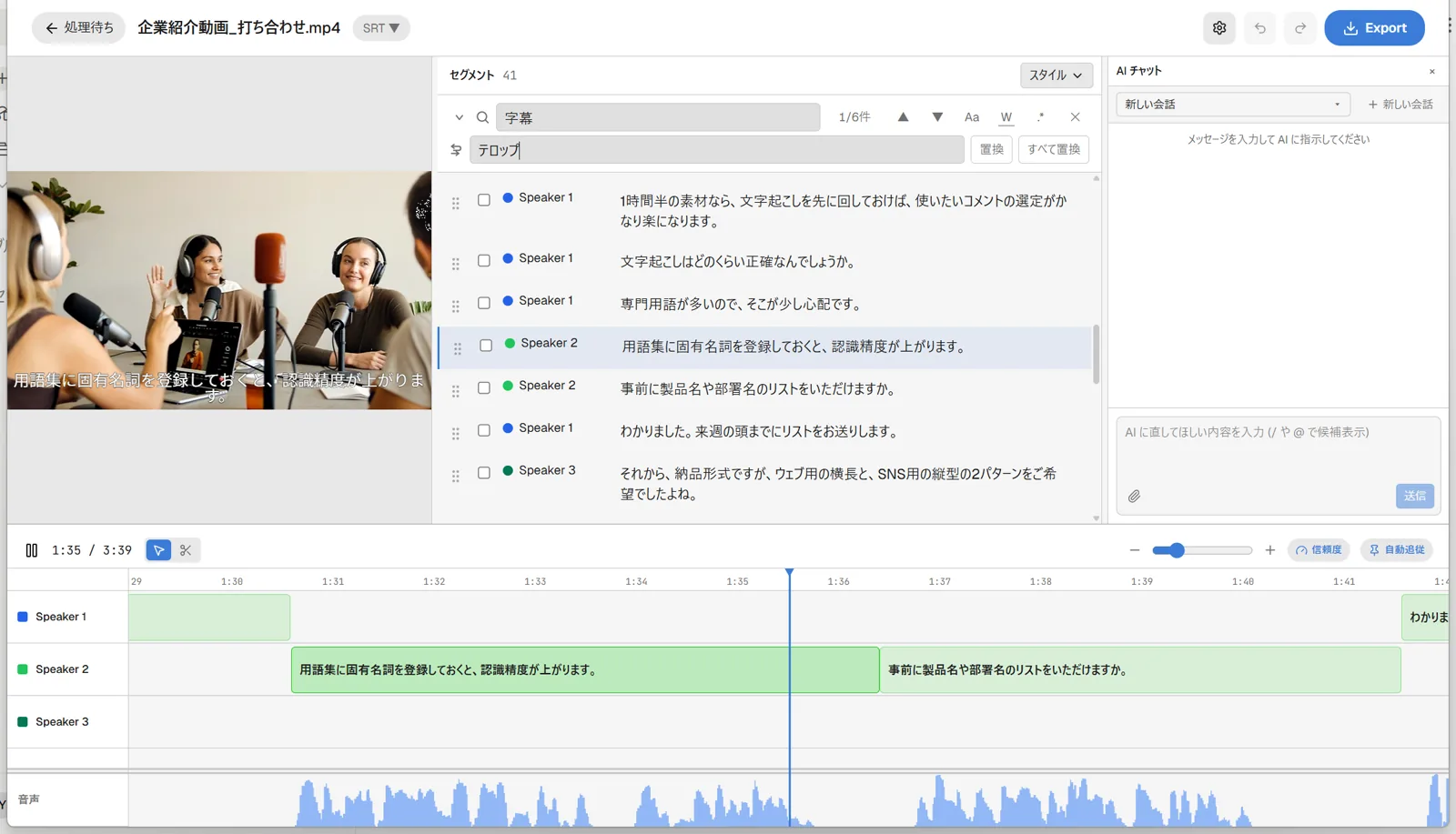This screenshot has height=834, width=1456.
Task: Check the わかりました segment checkbox
Action: coord(484,430)
